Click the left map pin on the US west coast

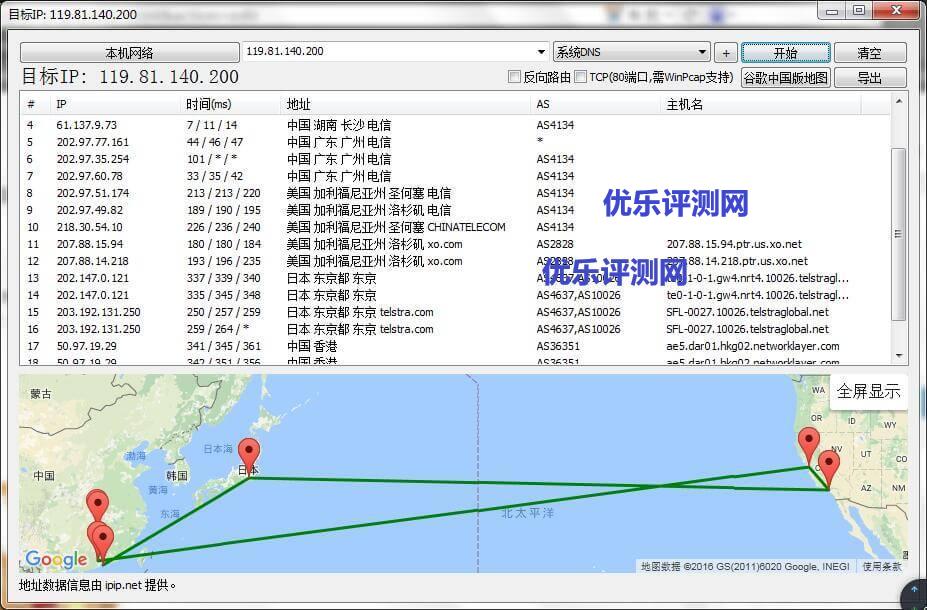point(808,443)
